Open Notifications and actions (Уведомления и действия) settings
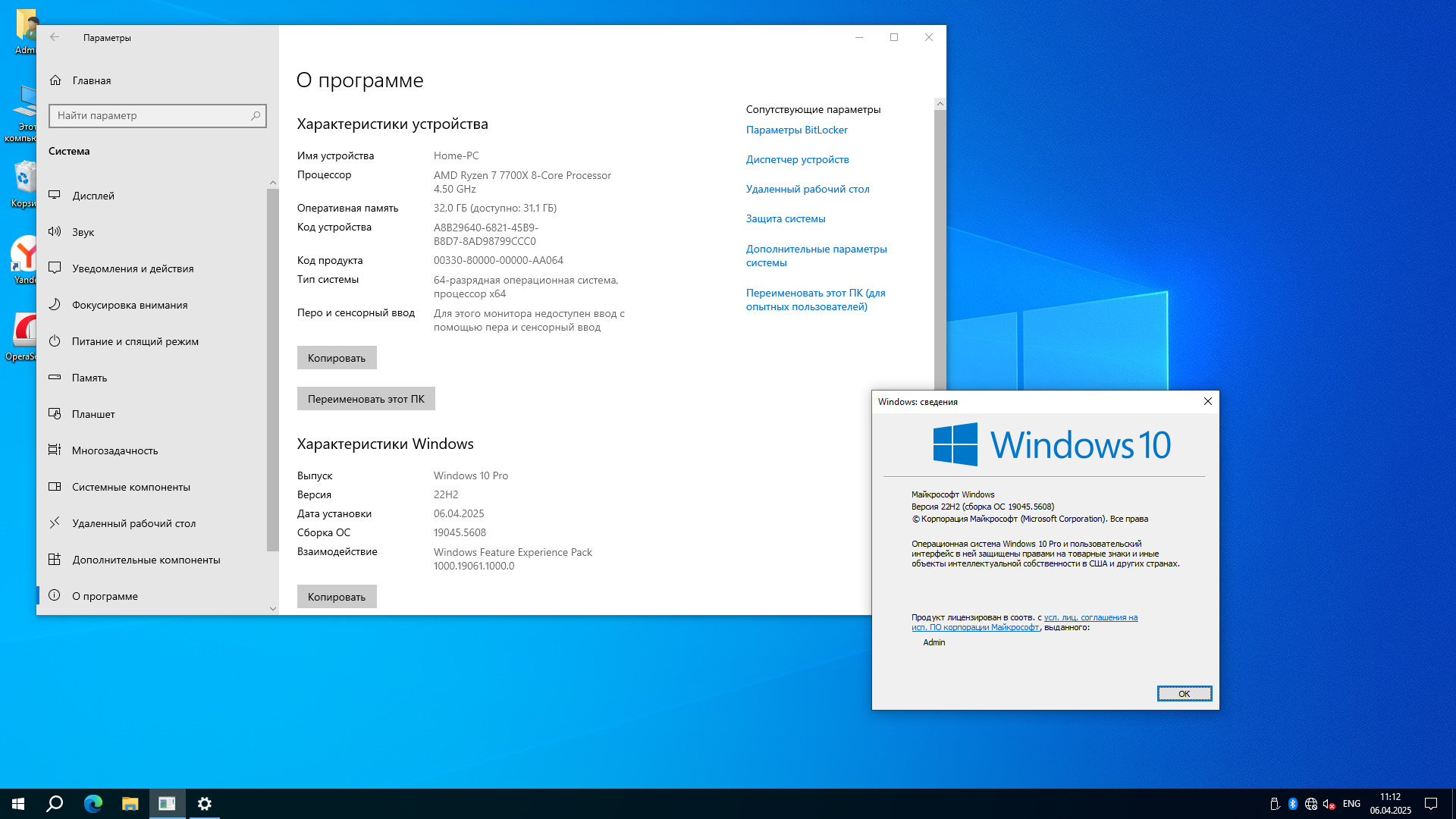This screenshot has width=1456, height=819. 133,268
